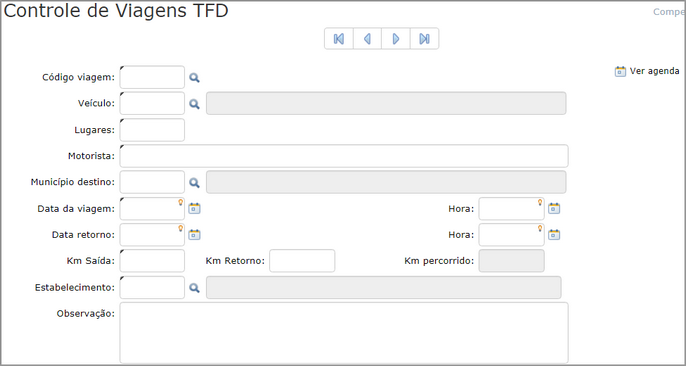
Task: Click the grey Veículo description field
Action: (x=386, y=104)
